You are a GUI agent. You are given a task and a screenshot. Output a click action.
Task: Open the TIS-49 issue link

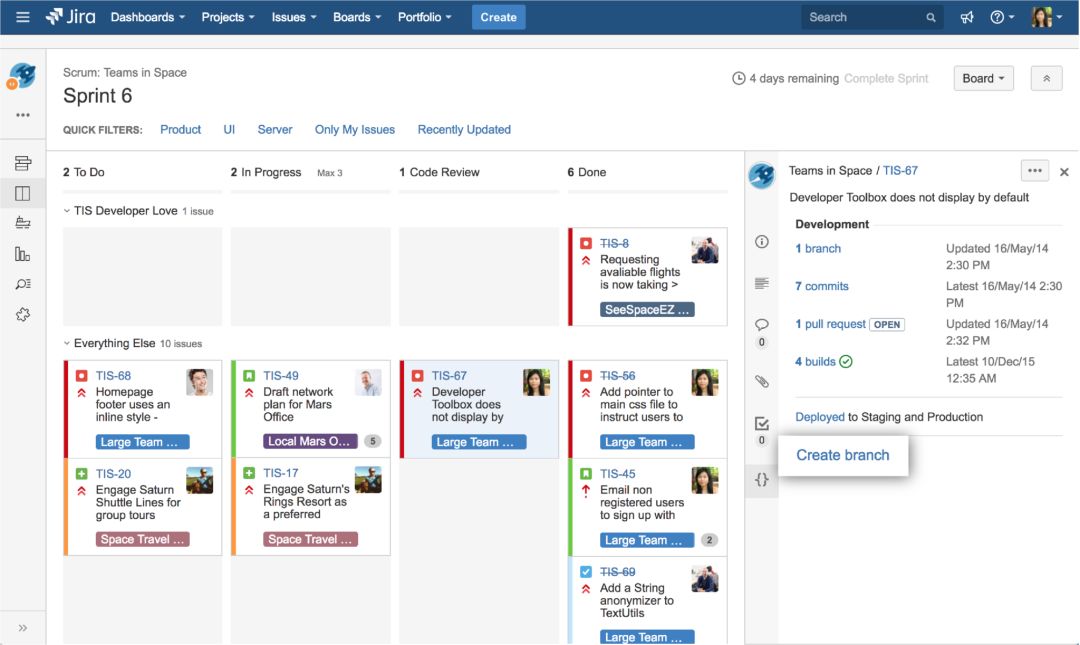point(281,376)
